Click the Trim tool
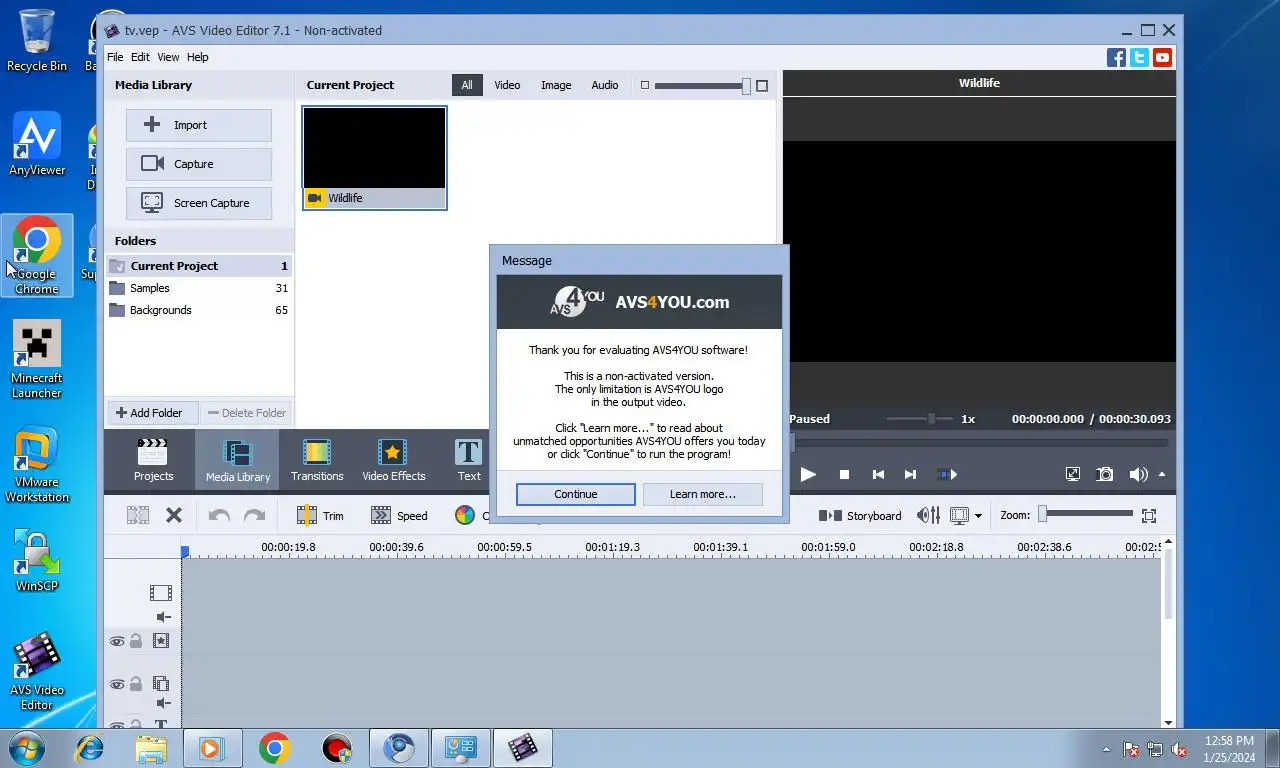The width and height of the screenshot is (1280, 768). [320, 516]
